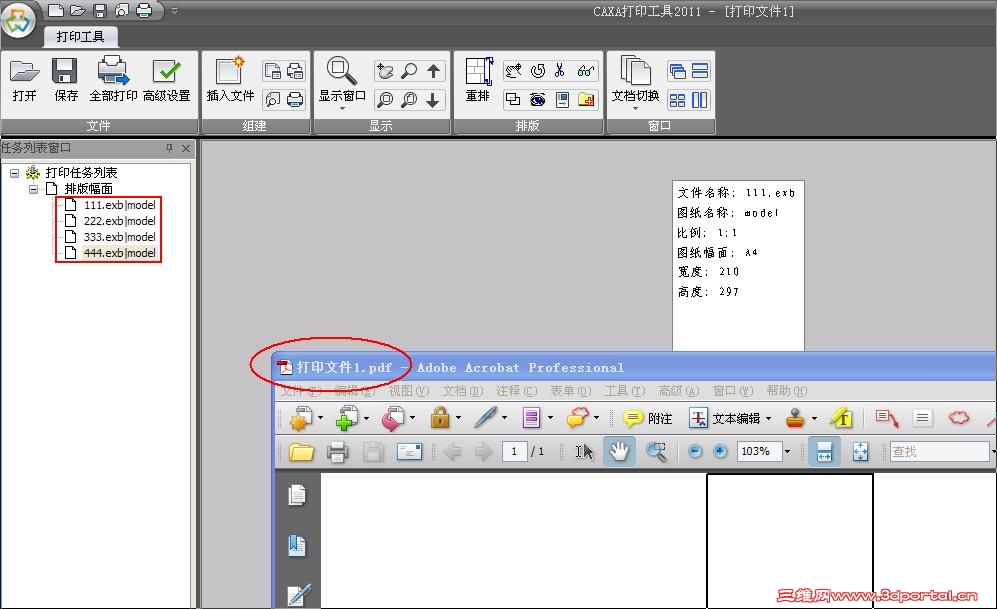997x609 pixels.
Task: Click the cascade windows icon in 窗口 group
Action: click(x=677, y=71)
